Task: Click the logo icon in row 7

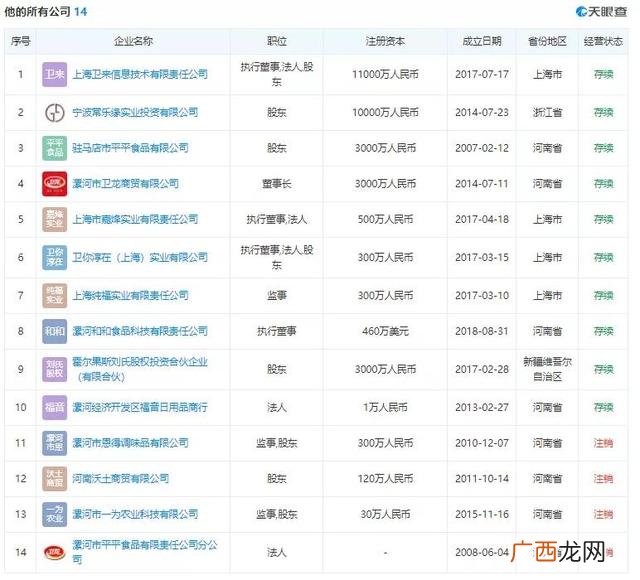Action: click(55, 296)
